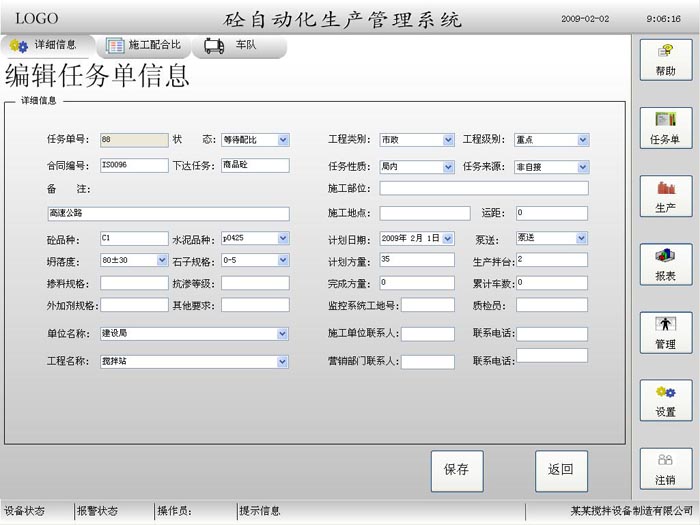
Task: Expand the 工程类别 dropdown
Action: (448, 140)
